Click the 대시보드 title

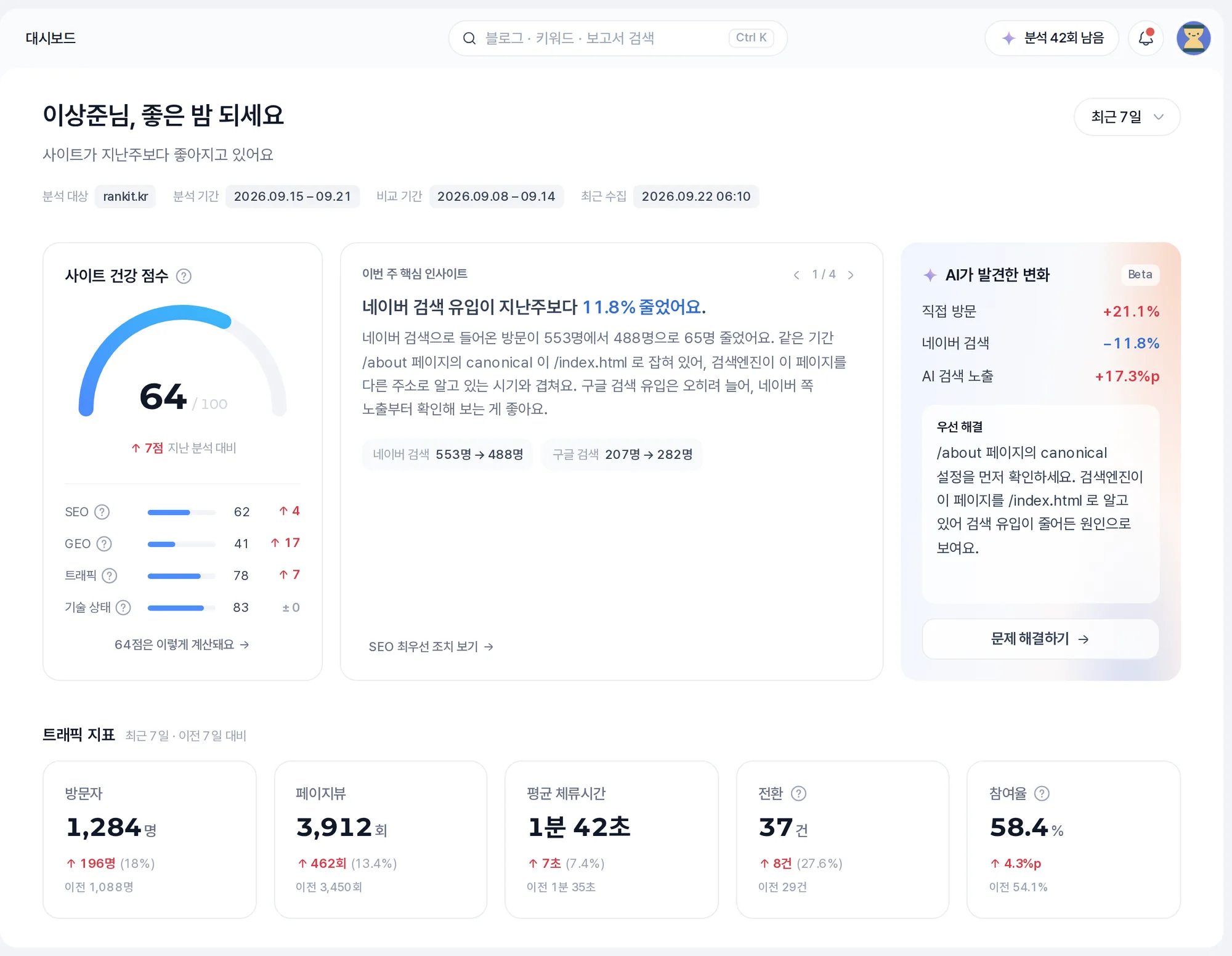tap(51, 38)
